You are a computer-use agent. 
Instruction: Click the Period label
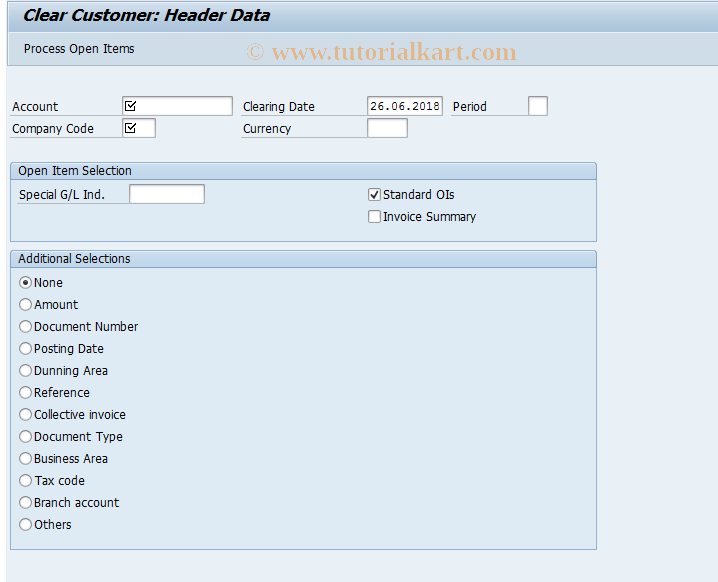click(x=469, y=107)
